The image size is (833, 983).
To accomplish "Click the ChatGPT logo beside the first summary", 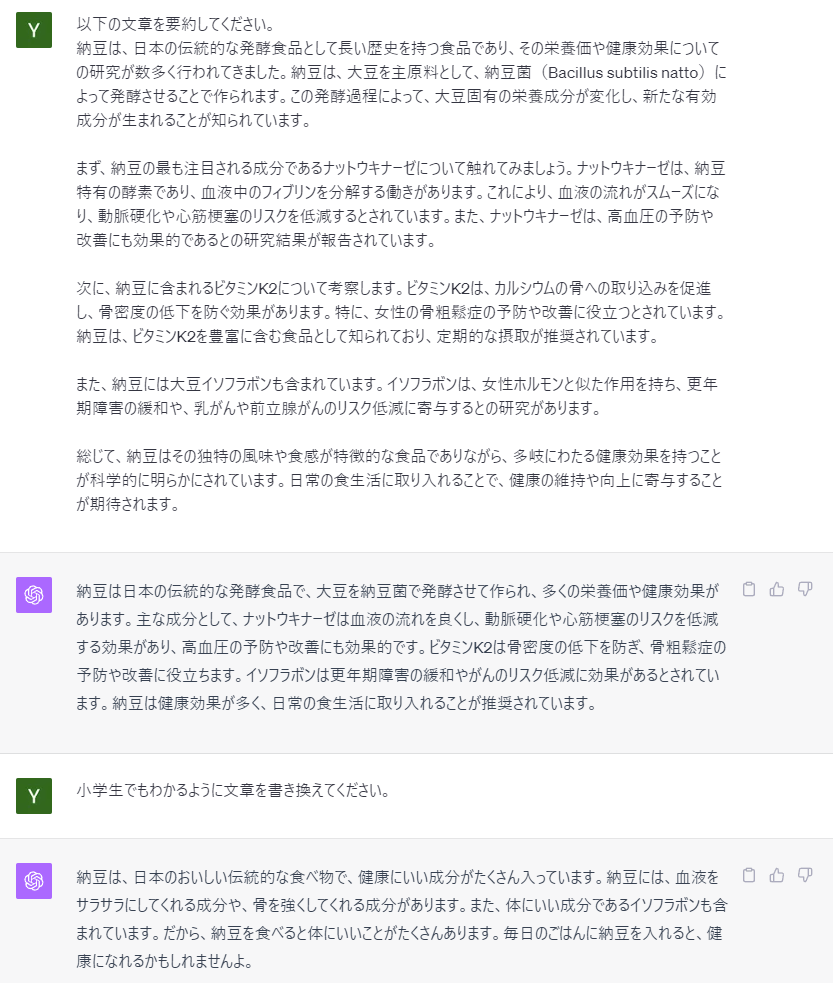I will (x=34, y=595).
